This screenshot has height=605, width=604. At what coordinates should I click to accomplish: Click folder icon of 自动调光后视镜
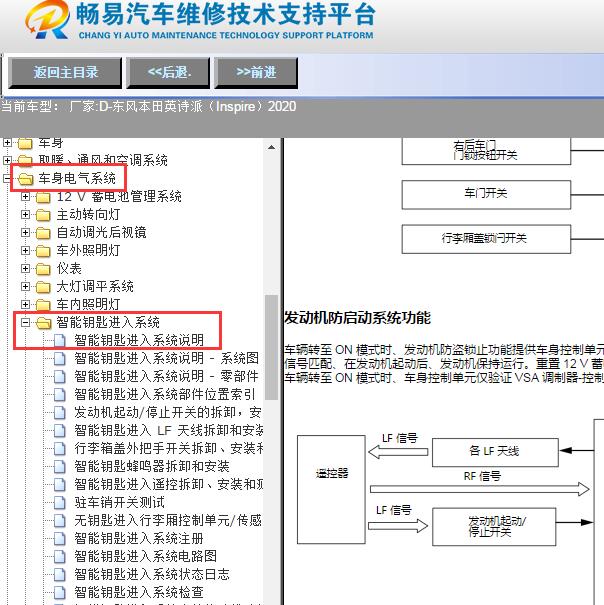pos(43,233)
